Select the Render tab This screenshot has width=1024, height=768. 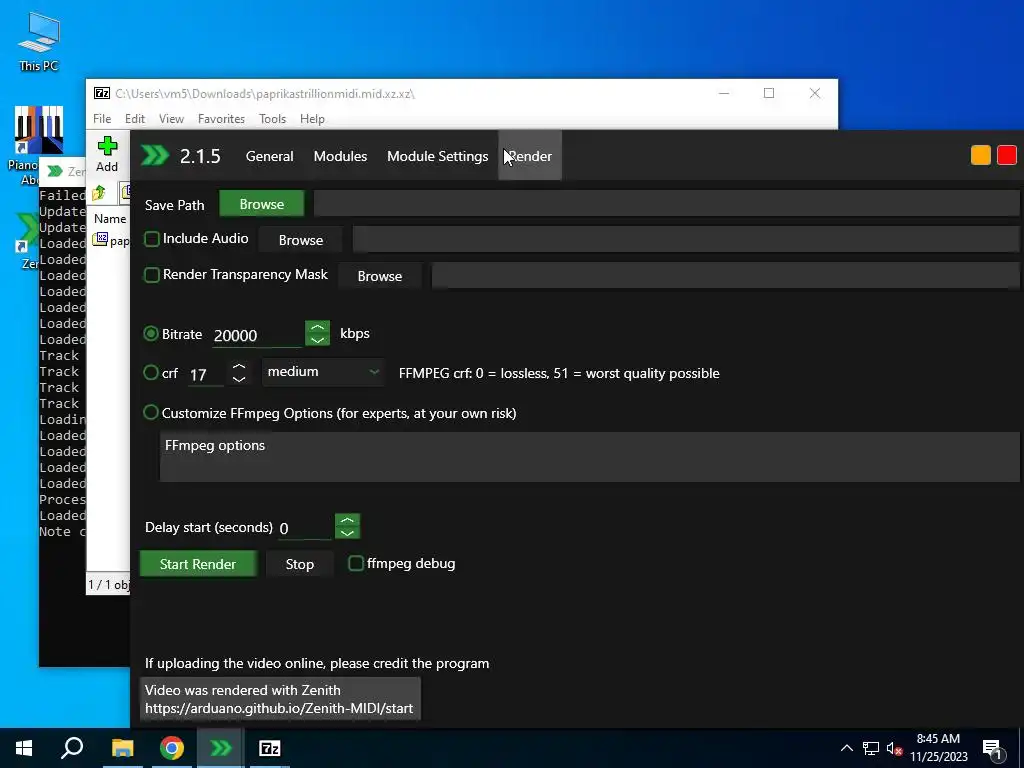(x=530, y=156)
